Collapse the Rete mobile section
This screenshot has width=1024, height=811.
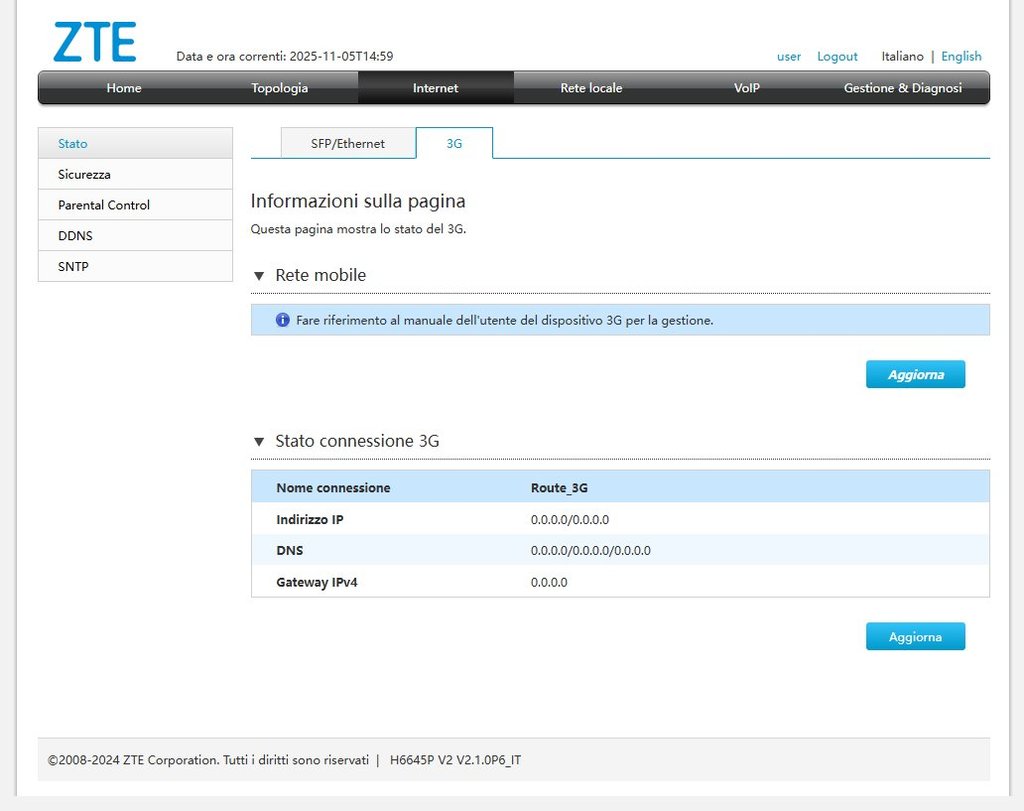coord(260,276)
